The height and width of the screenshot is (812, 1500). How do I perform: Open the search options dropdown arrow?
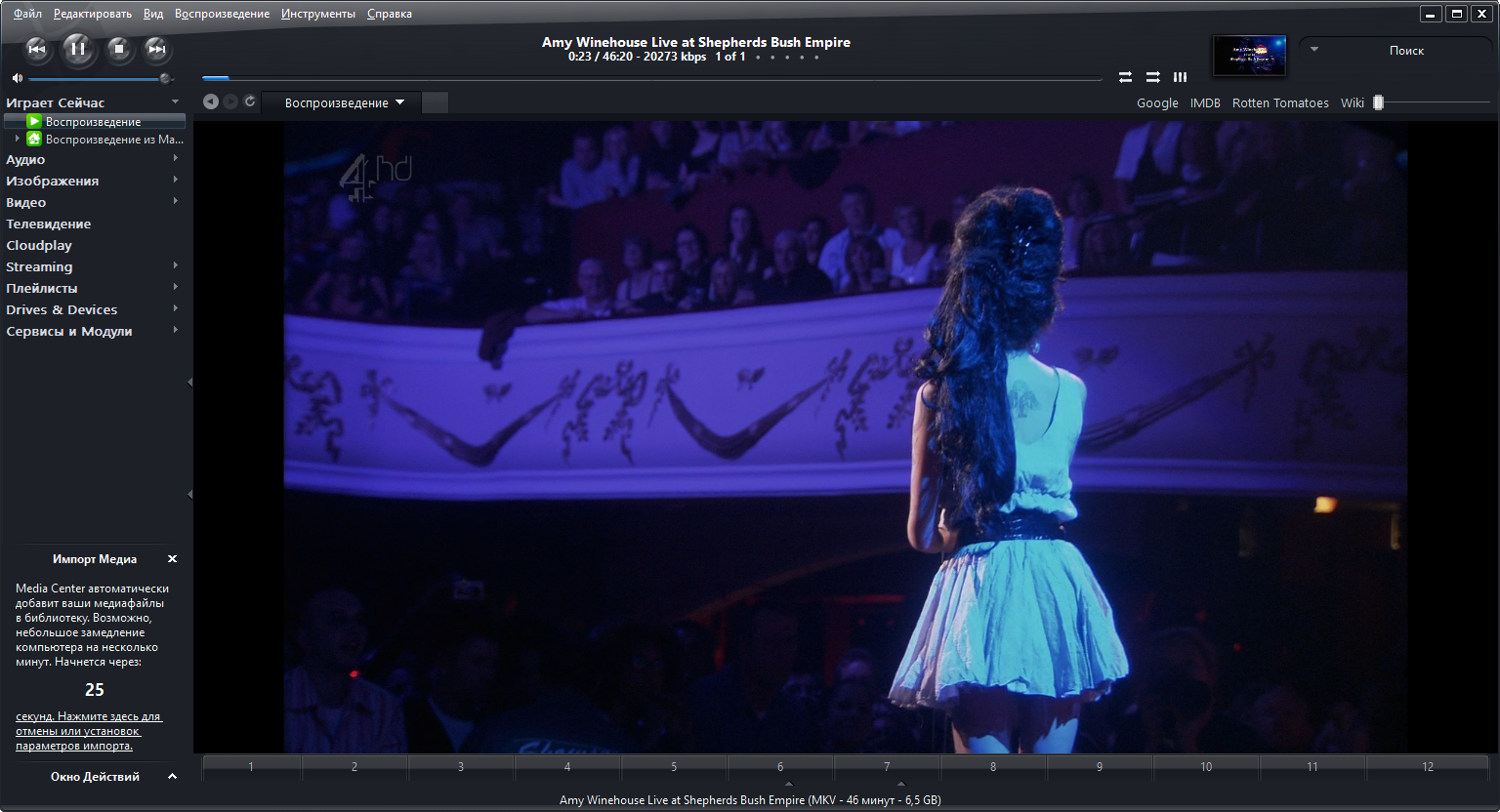pyautogui.click(x=1314, y=49)
